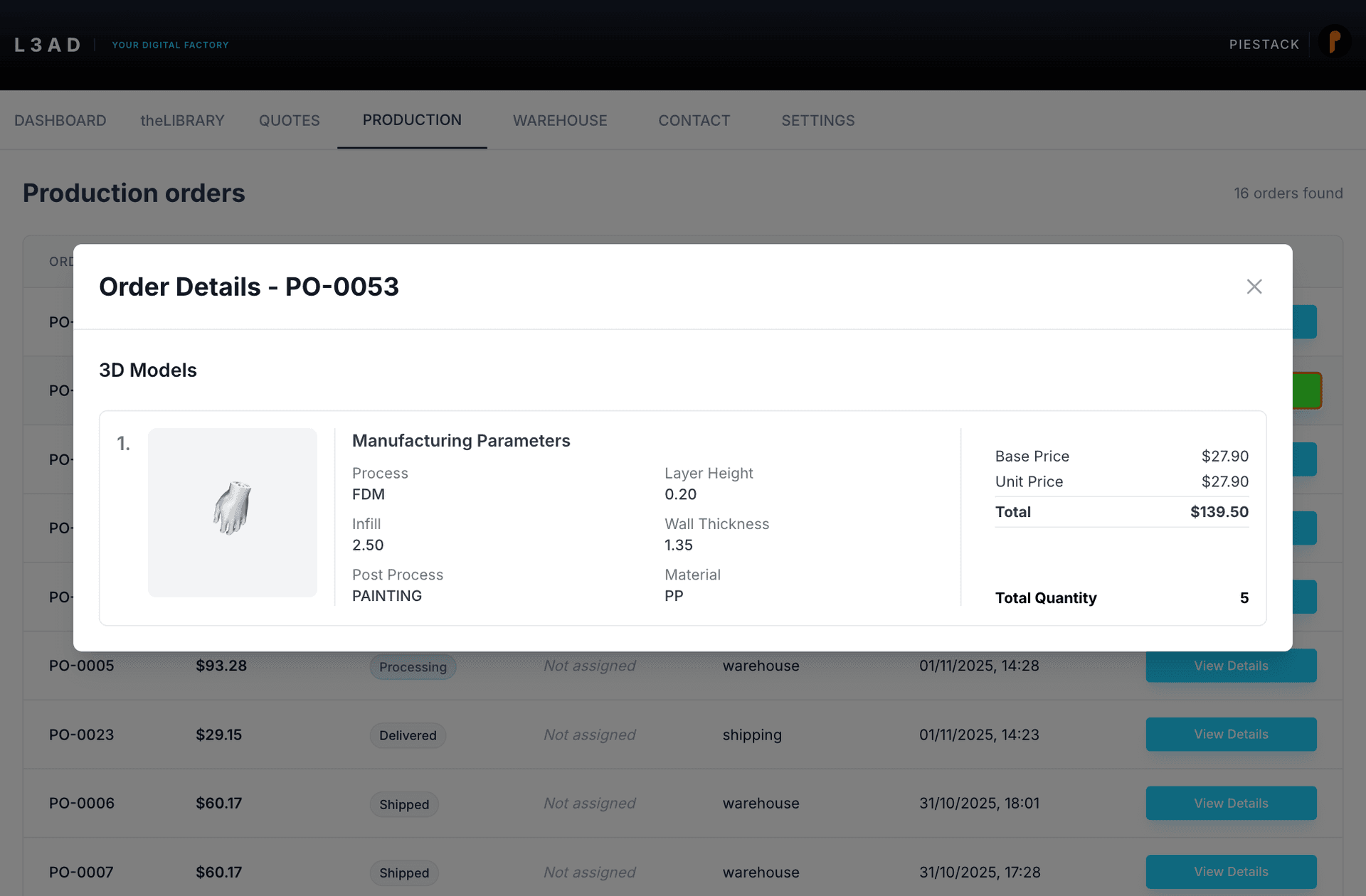The height and width of the screenshot is (896, 1366).
Task: Click the PIESTACK account name
Action: pos(1264,44)
